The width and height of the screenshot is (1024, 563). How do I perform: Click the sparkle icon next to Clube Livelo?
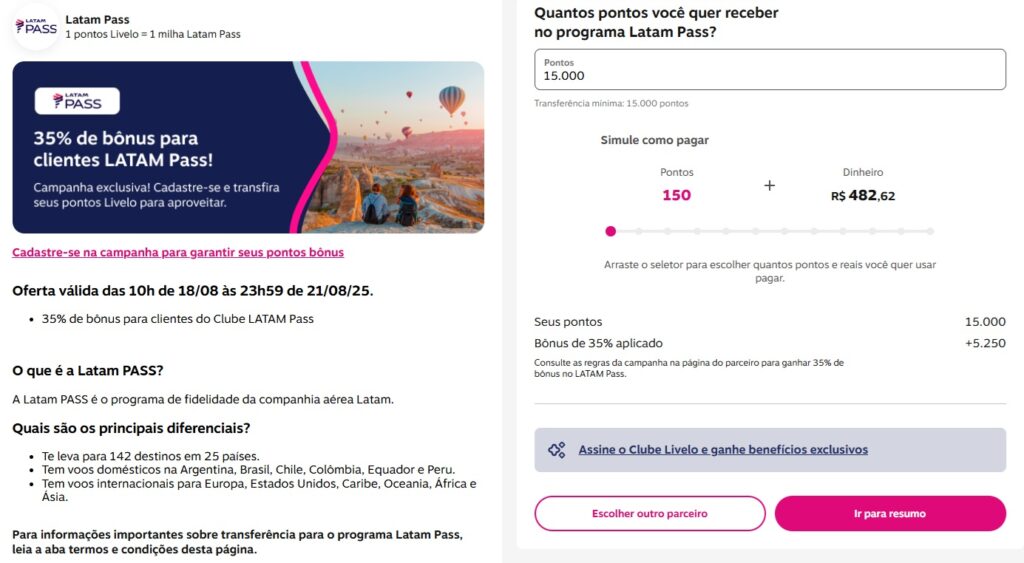(557, 450)
